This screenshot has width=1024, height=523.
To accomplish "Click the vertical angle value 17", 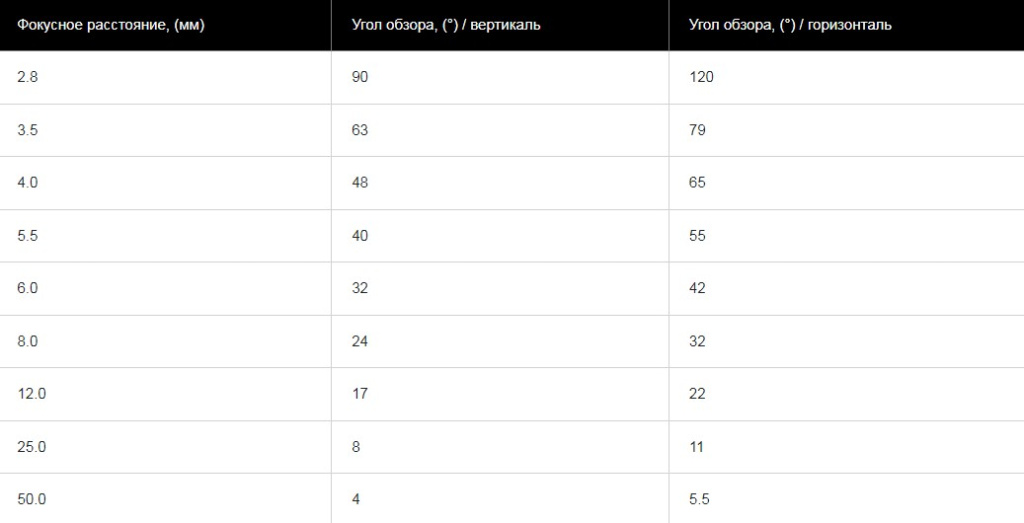I will 360,394.
